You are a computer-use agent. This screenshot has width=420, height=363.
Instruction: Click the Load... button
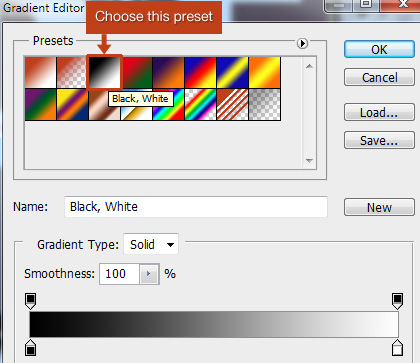pyautogui.click(x=379, y=112)
